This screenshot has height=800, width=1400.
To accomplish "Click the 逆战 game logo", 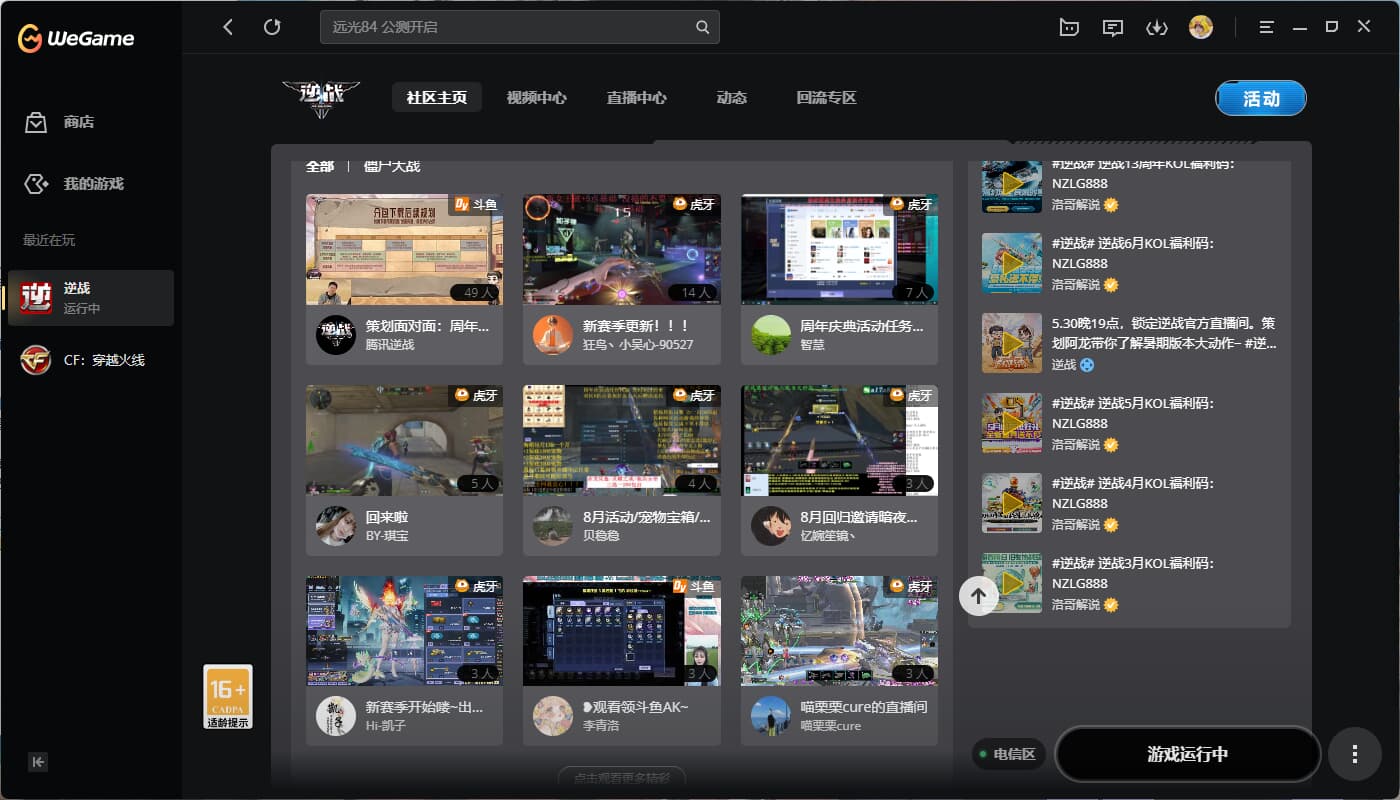I will point(320,98).
